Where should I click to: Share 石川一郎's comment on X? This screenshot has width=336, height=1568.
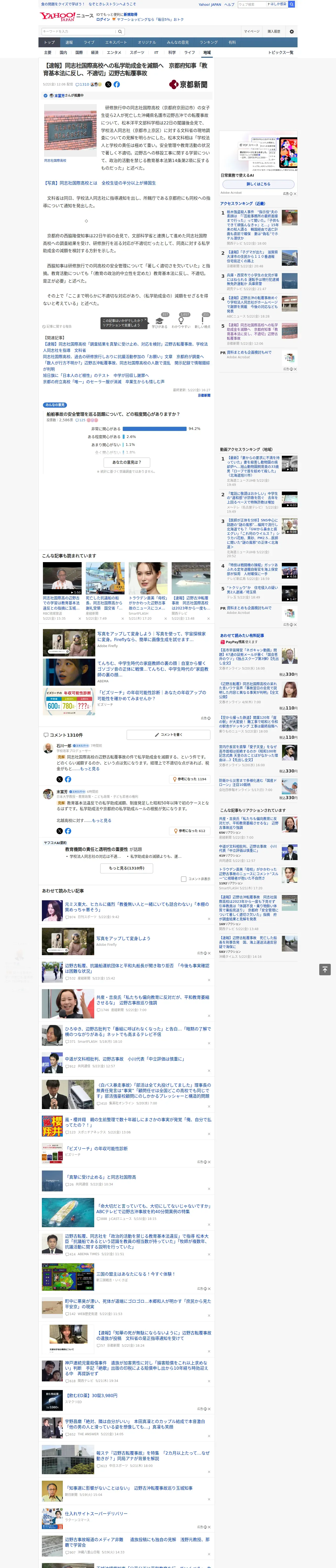pyautogui.click(x=60, y=779)
